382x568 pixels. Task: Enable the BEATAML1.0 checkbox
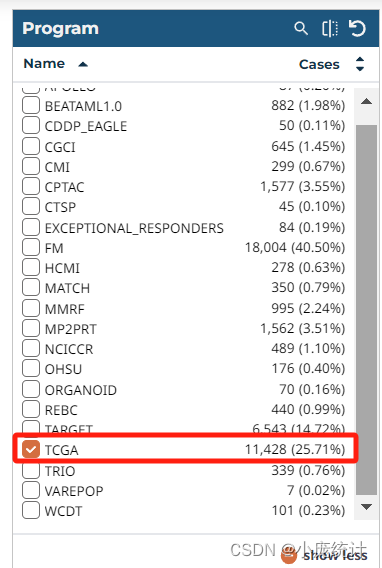31,106
